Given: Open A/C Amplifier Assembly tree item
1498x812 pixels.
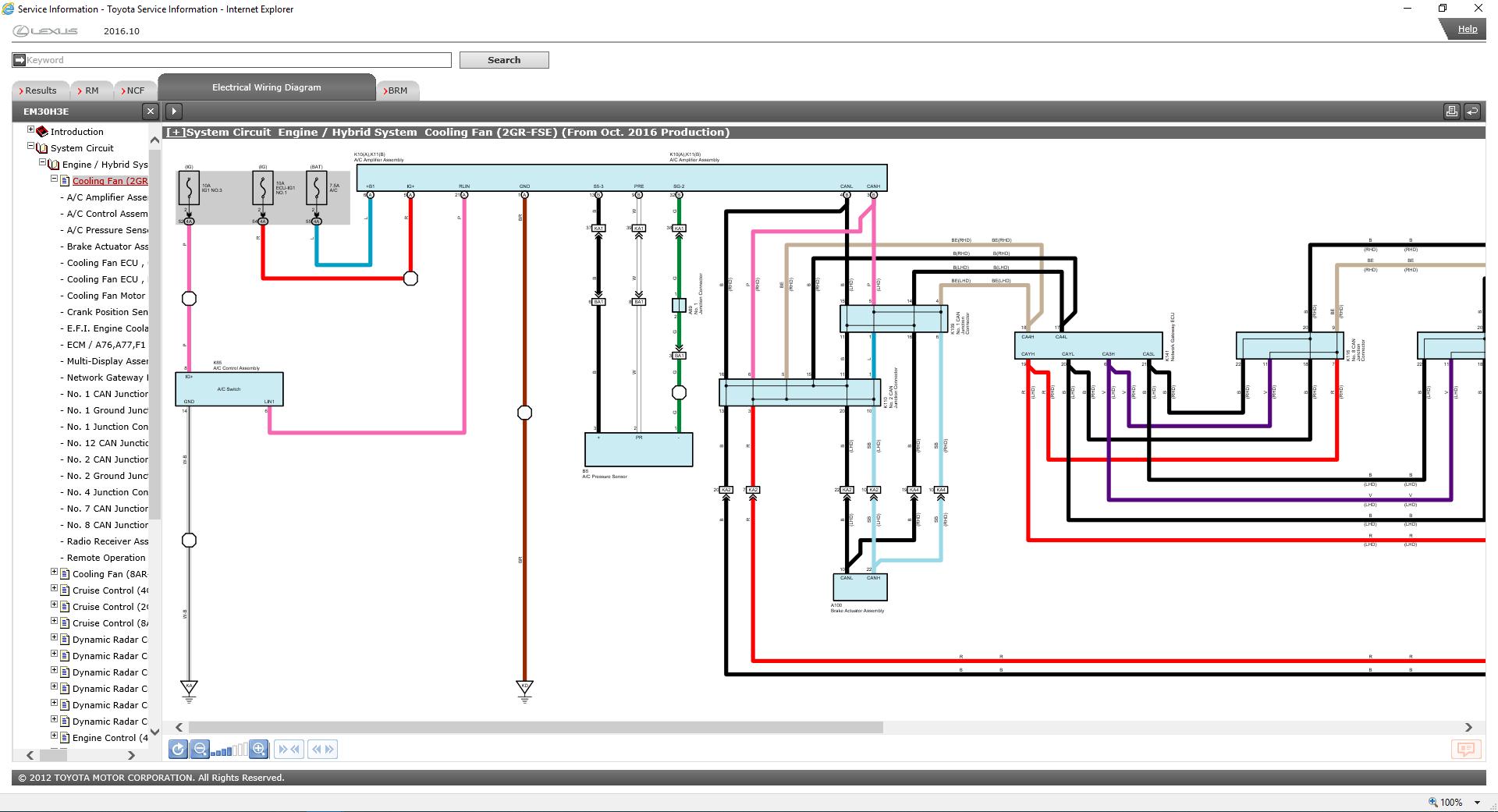Looking at the screenshot, I should 107,197.
